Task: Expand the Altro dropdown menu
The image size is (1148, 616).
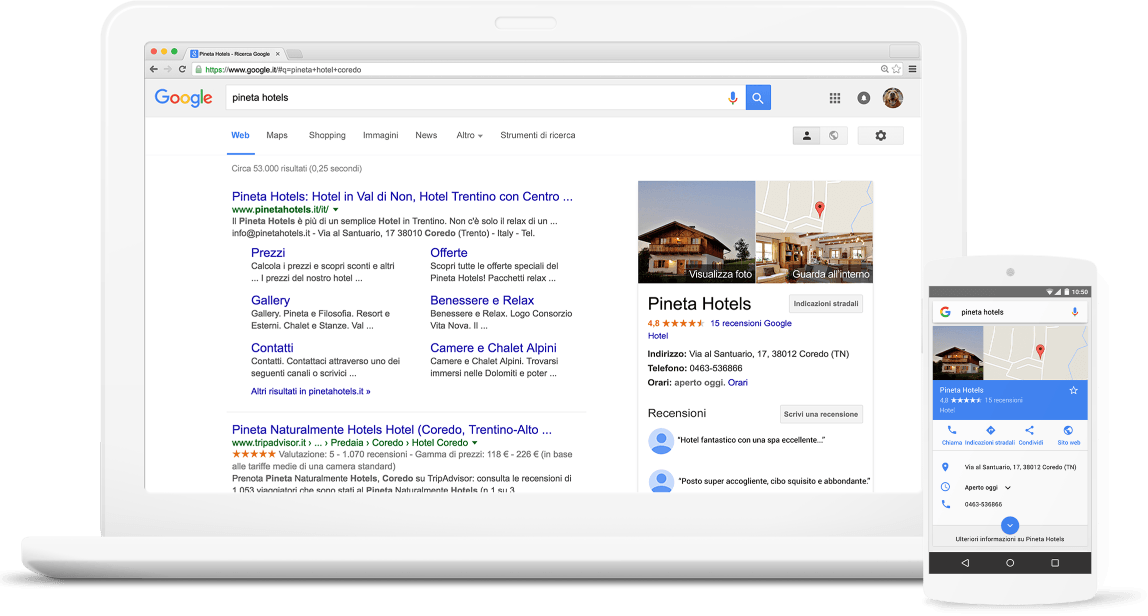Action: coord(469,135)
